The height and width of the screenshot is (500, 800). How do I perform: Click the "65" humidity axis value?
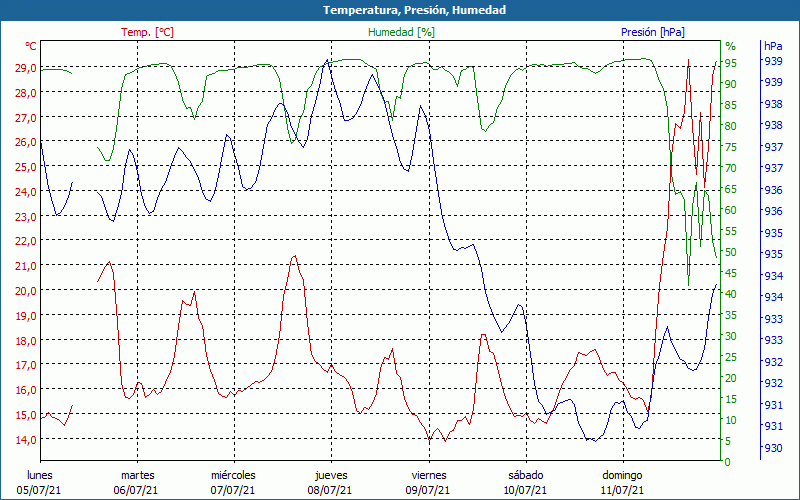(x=731, y=189)
